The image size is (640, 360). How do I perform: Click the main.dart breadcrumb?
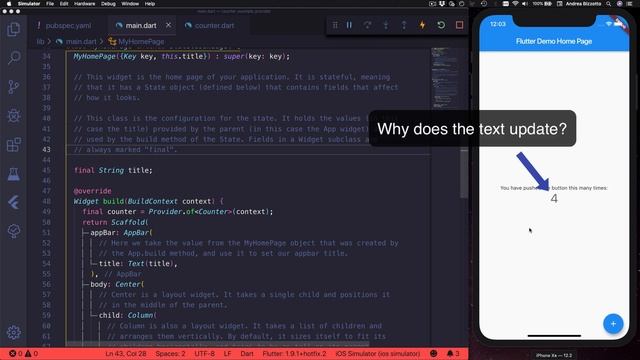tap(81, 42)
